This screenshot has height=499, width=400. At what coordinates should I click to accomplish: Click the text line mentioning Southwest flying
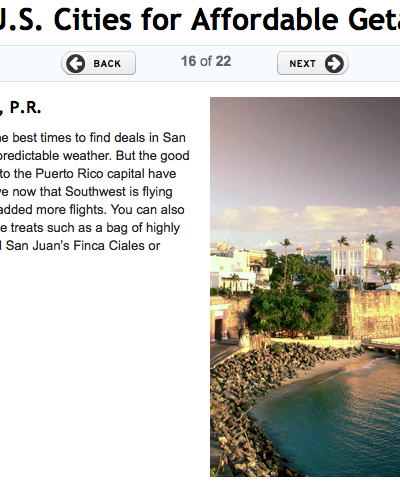pos(86,192)
